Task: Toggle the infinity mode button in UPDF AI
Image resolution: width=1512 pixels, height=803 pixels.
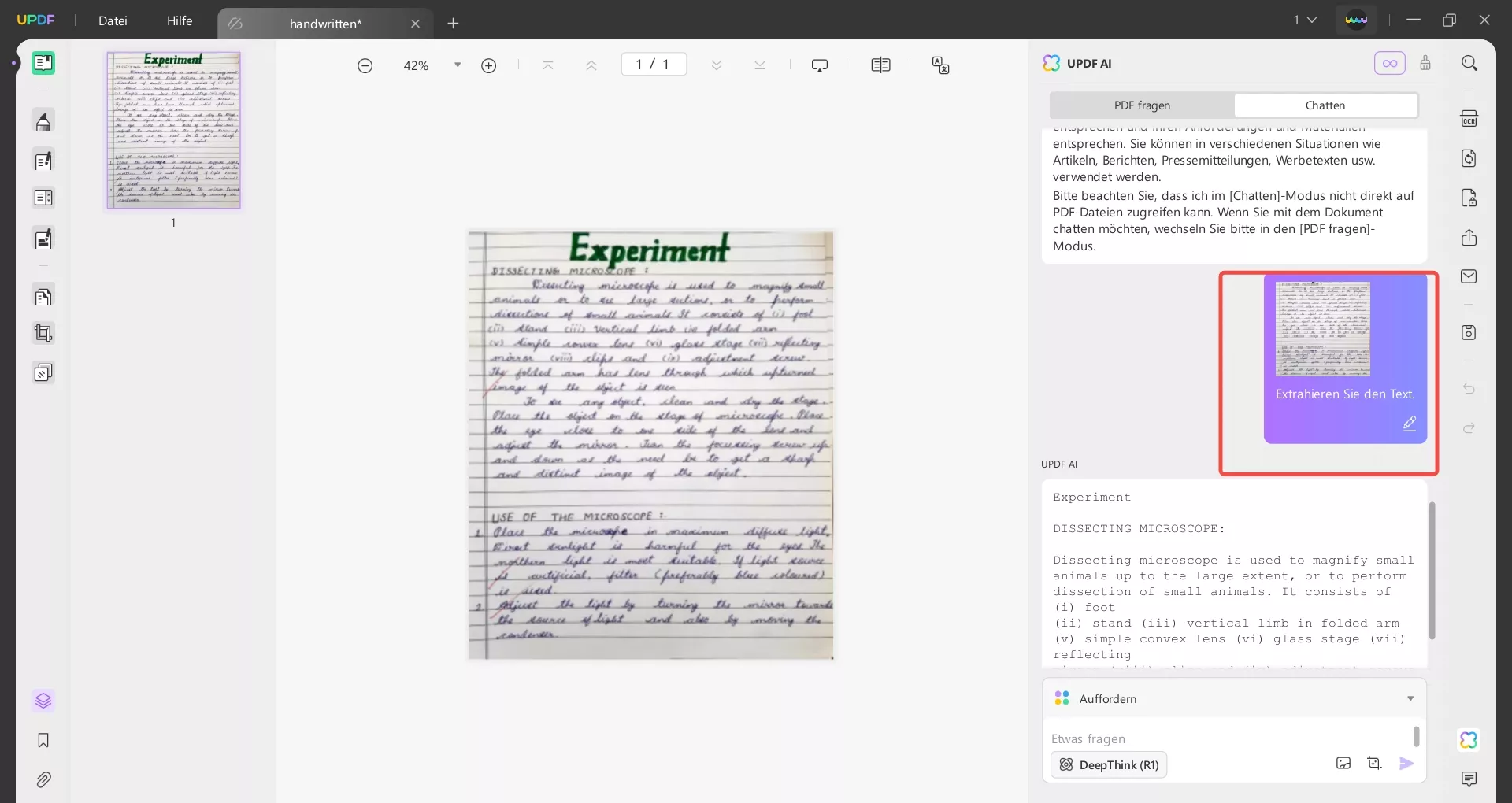Action: tap(1389, 63)
